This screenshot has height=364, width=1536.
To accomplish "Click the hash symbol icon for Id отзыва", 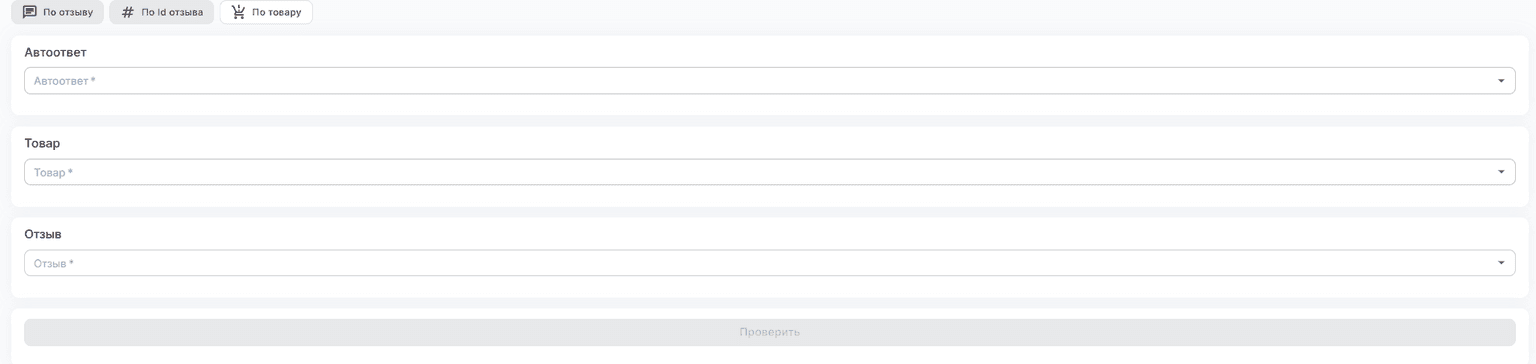I will 127,13.
